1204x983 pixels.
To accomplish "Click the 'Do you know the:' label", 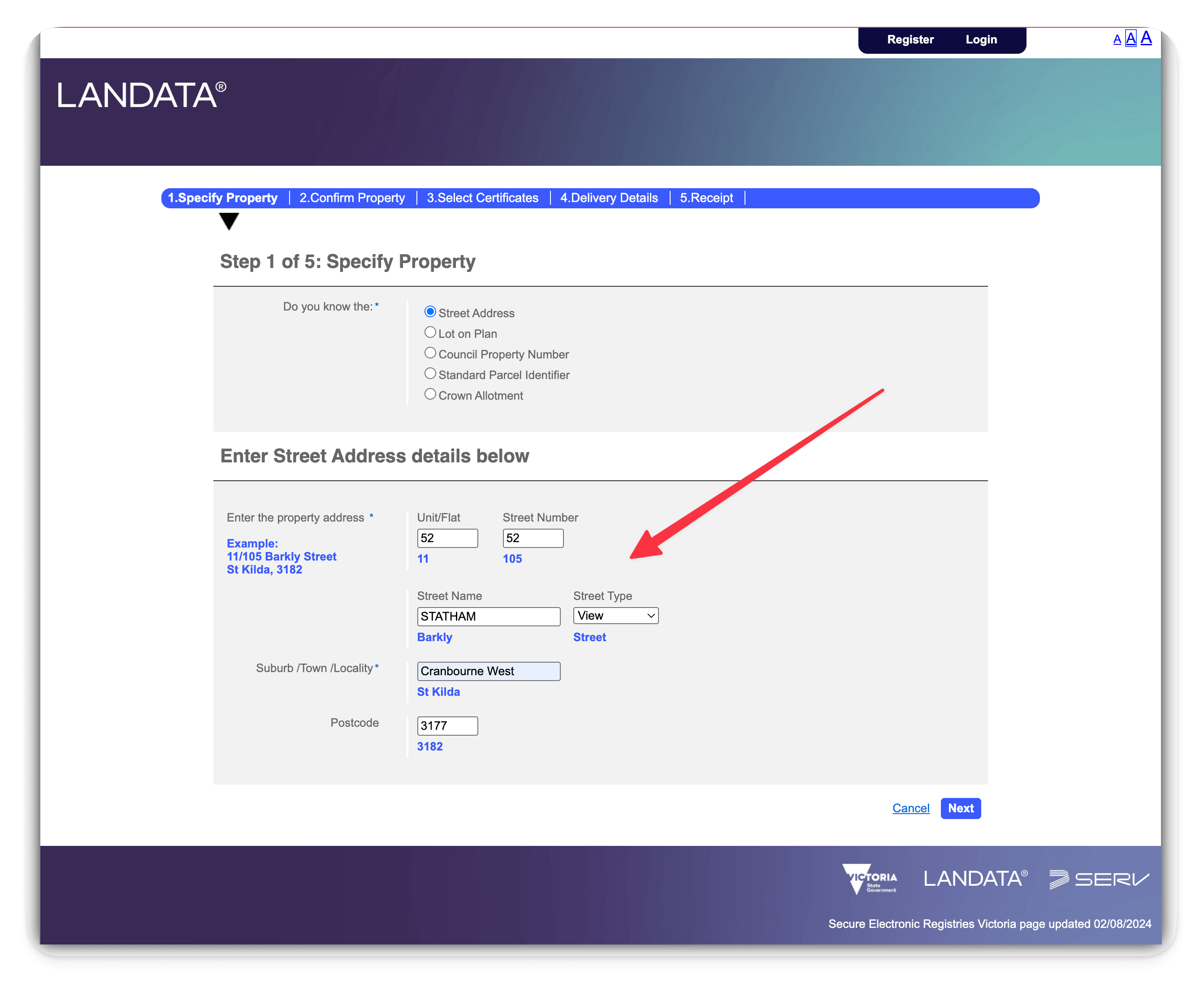I will click(x=328, y=307).
